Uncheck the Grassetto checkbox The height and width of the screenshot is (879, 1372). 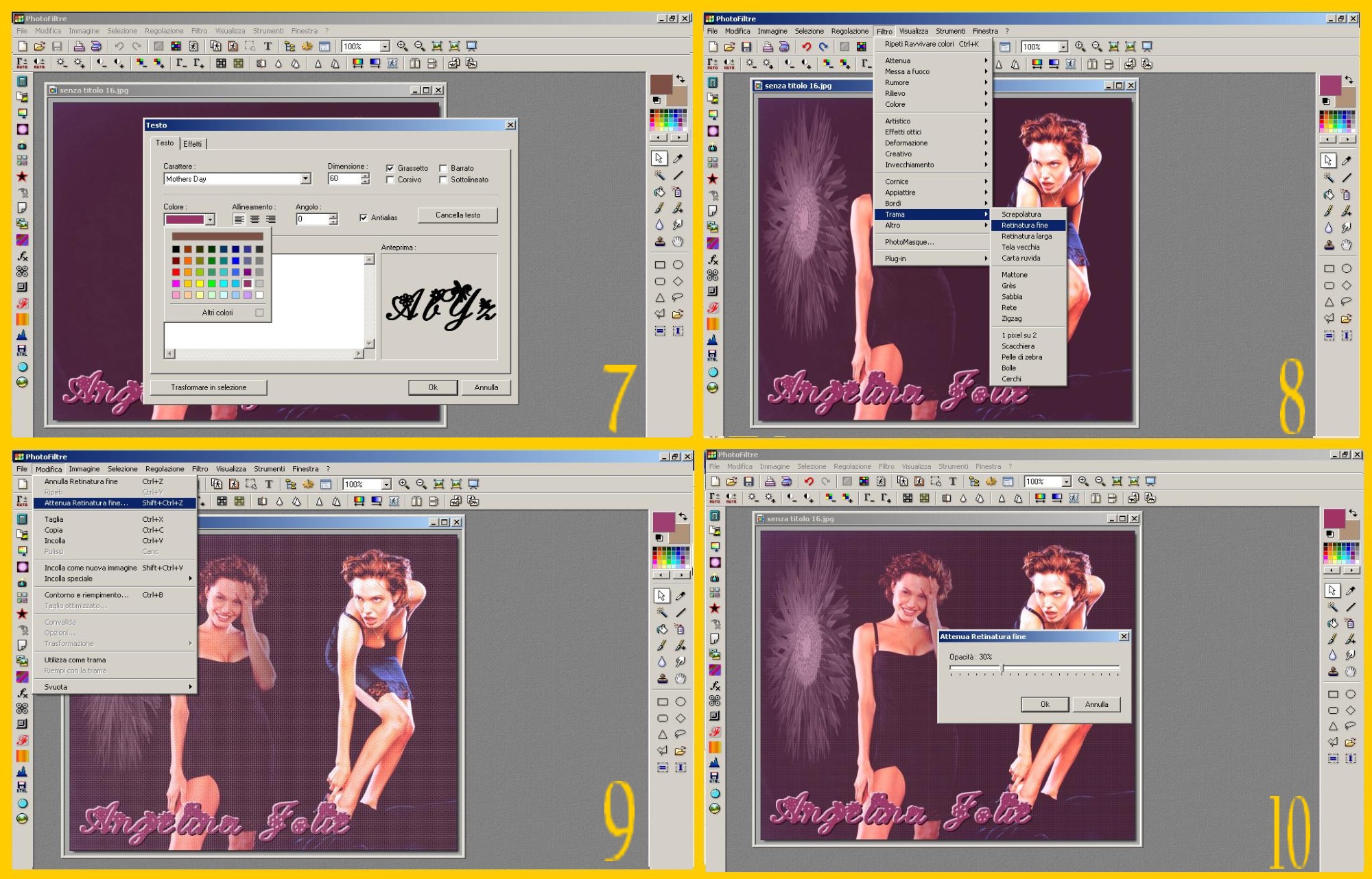(x=390, y=168)
